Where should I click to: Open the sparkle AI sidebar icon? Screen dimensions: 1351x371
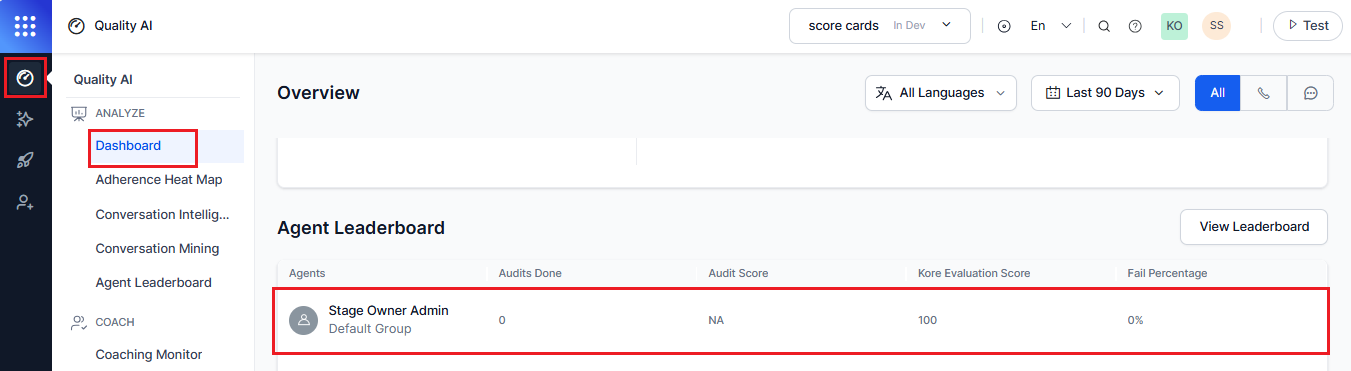(26, 119)
